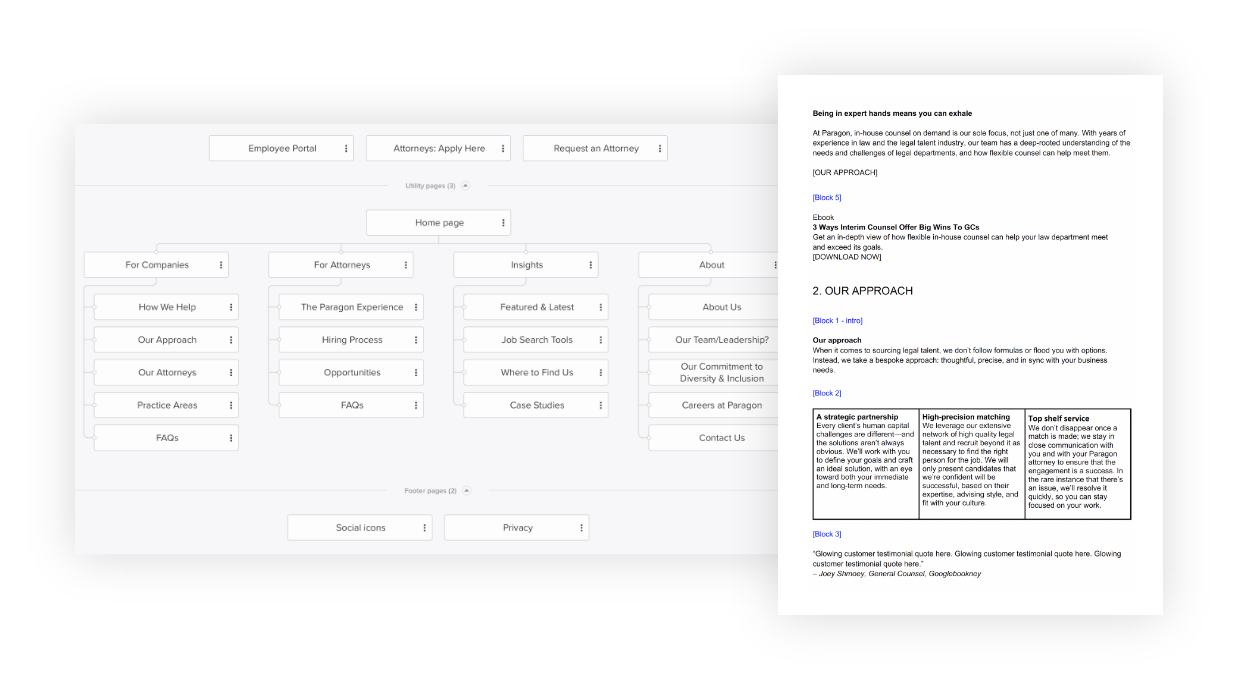The width and height of the screenshot is (1238, 690).
Task: Open options menu for FAQs under For Attorneys
Action: pos(416,406)
